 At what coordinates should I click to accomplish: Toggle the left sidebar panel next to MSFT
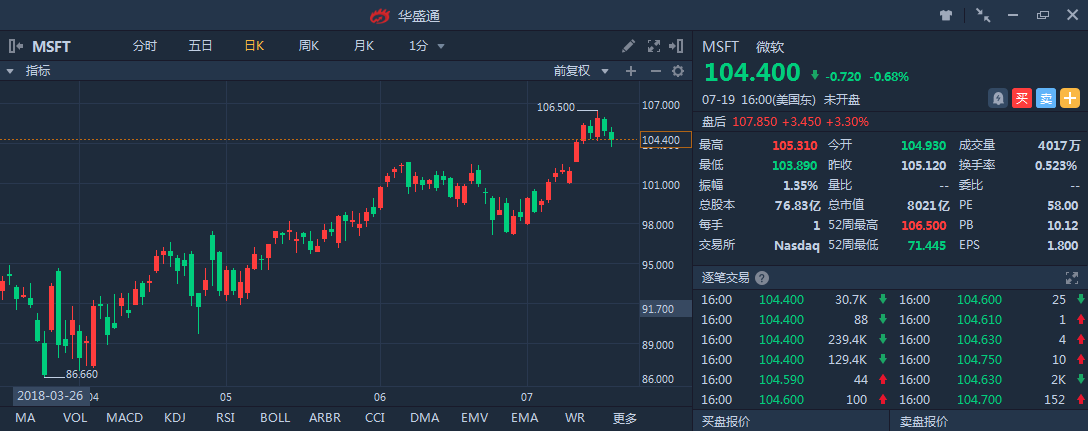(x=16, y=46)
